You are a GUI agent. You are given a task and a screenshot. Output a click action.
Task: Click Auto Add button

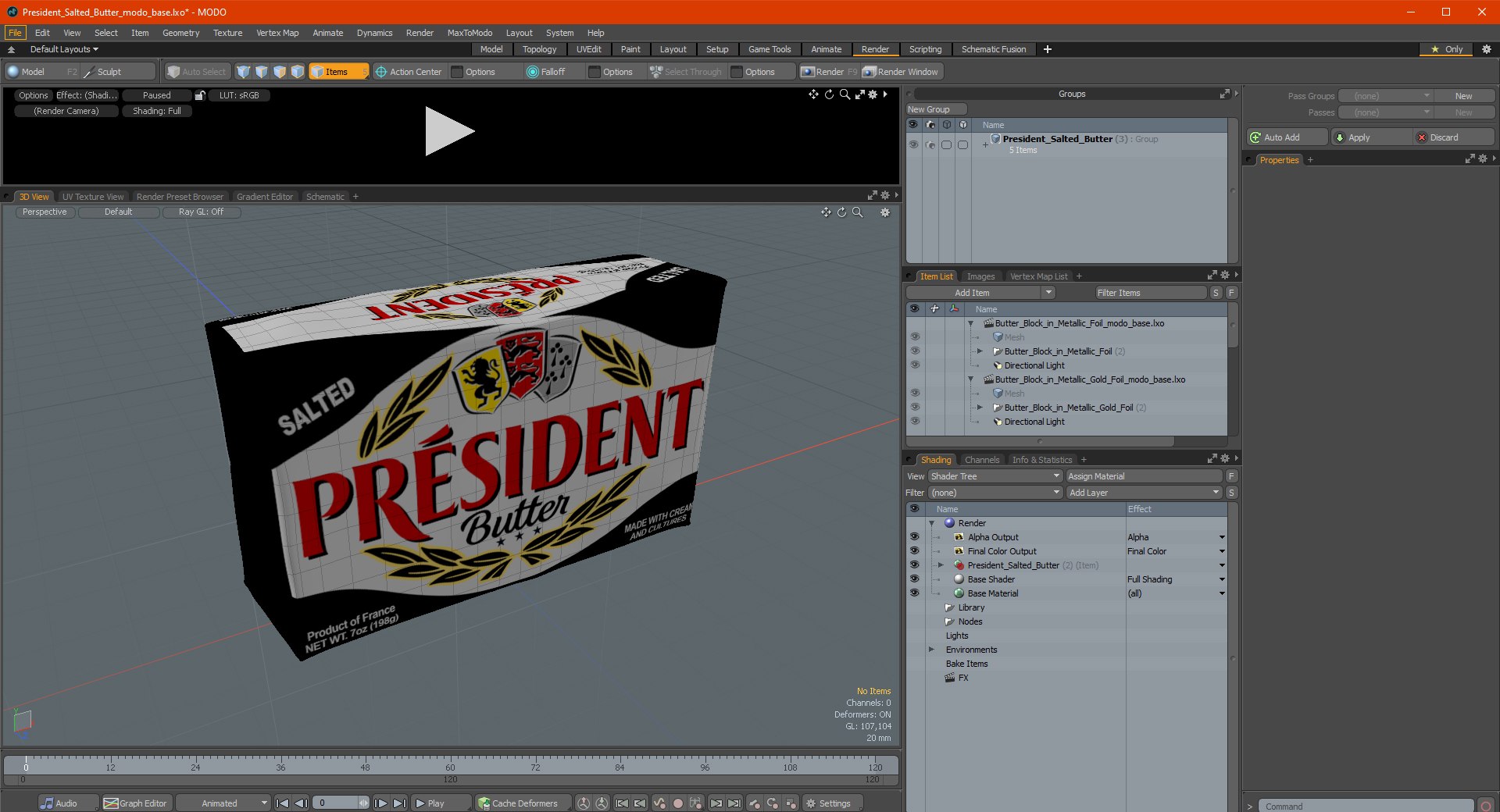(1287, 137)
